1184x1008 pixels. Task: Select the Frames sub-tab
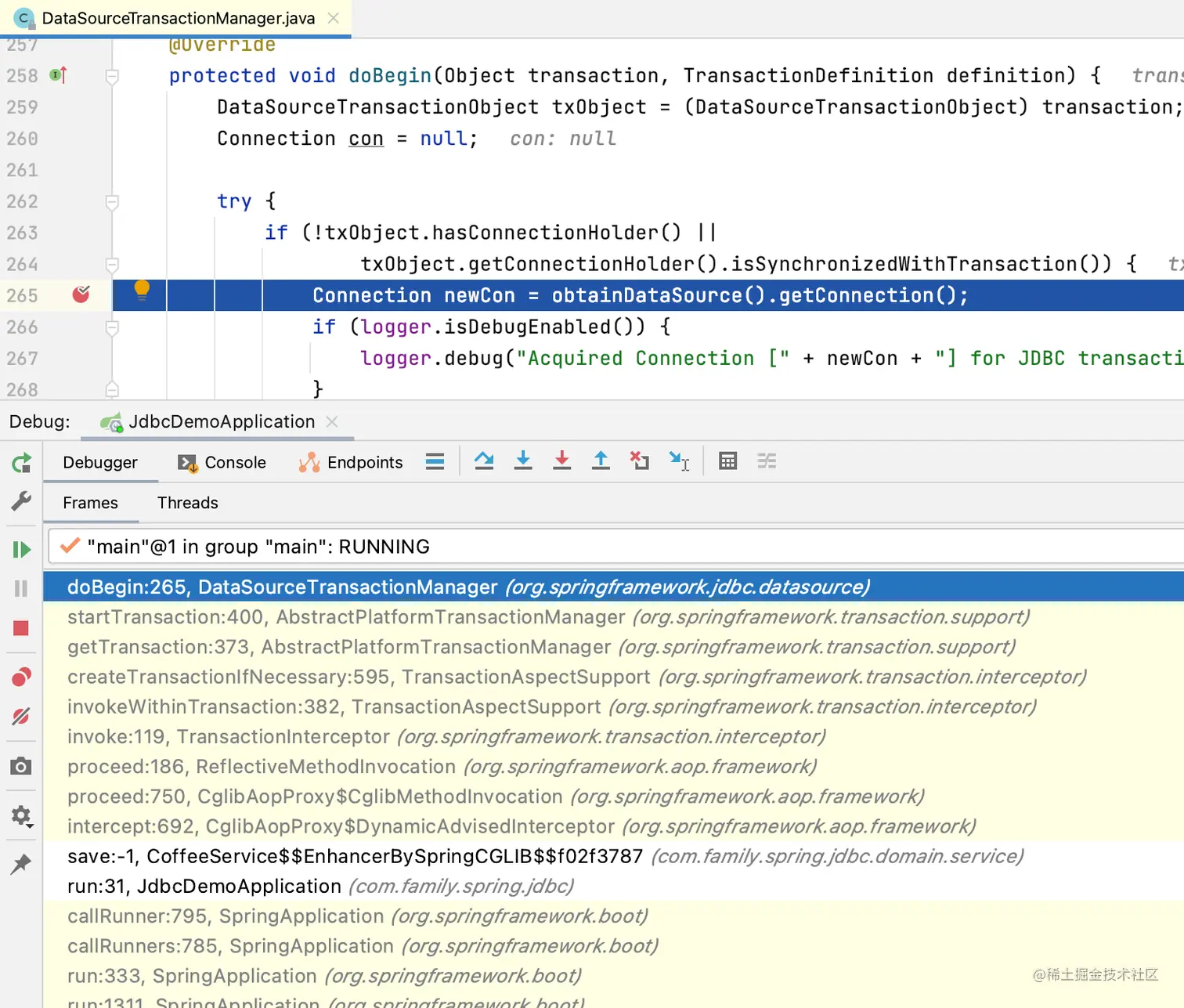tap(90, 503)
